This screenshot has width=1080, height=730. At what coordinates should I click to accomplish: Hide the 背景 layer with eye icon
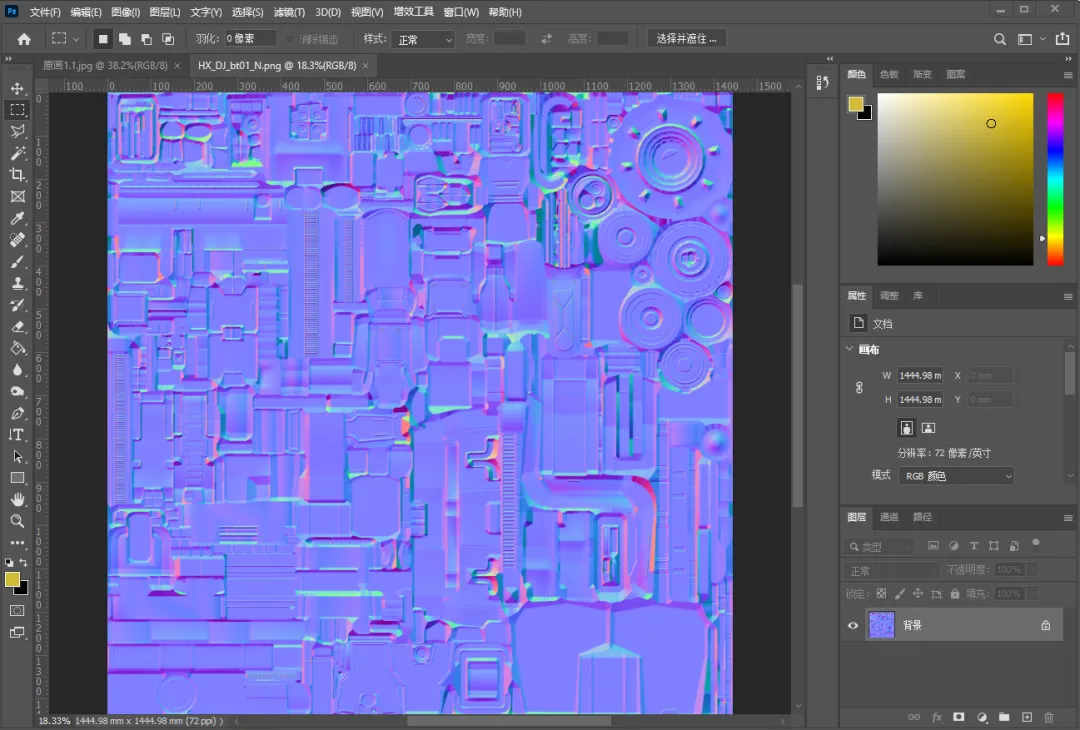pos(853,625)
